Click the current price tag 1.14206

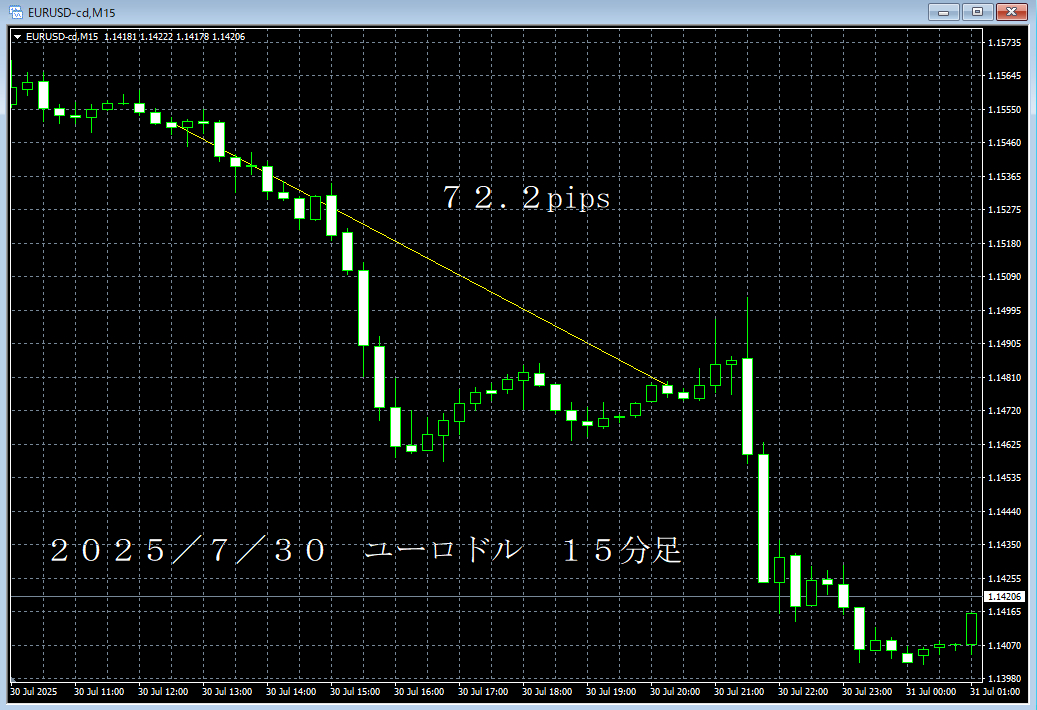(x=1004, y=596)
